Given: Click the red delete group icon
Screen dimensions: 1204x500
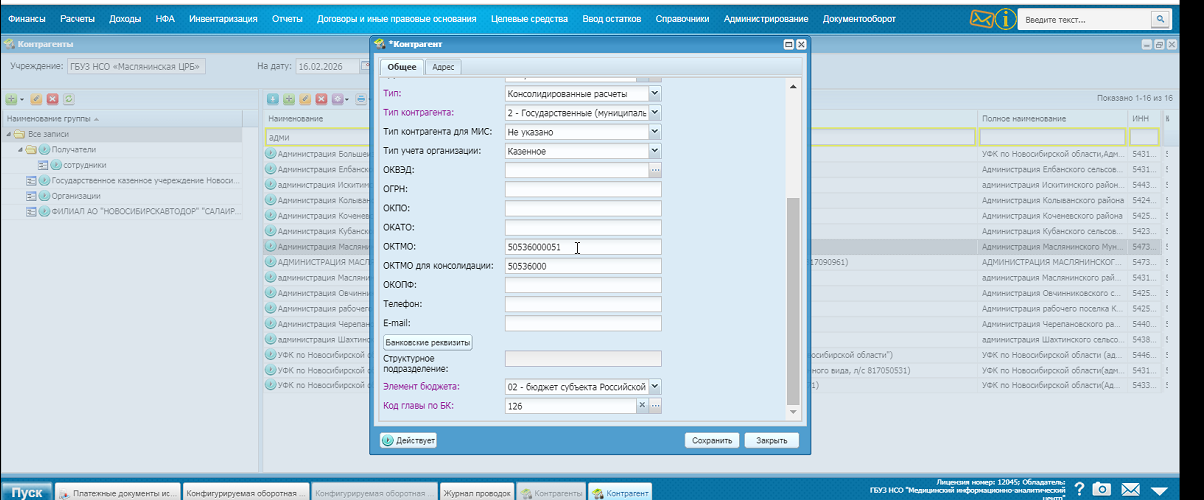Looking at the screenshot, I should pyautogui.click(x=52, y=99).
